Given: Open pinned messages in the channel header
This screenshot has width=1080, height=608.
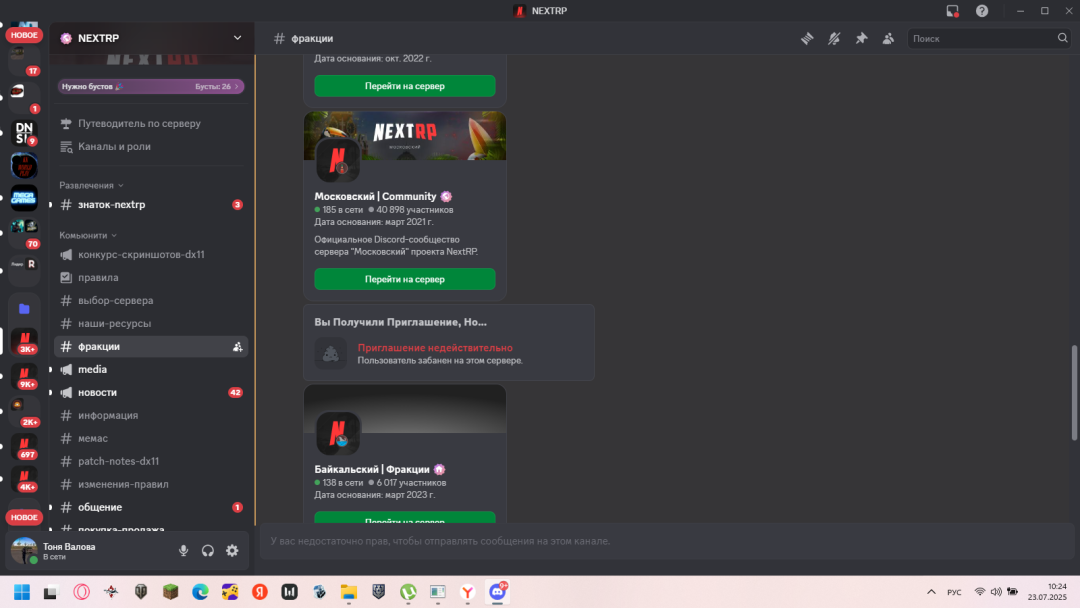Looking at the screenshot, I should pyautogui.click(x=861, y=39).
